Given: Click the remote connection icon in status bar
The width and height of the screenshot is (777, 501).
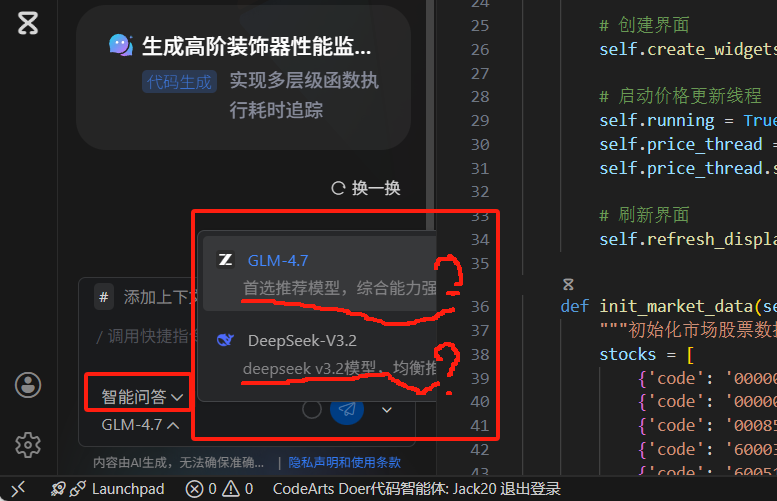Looking at the screenshot, I should coord(18,489).
